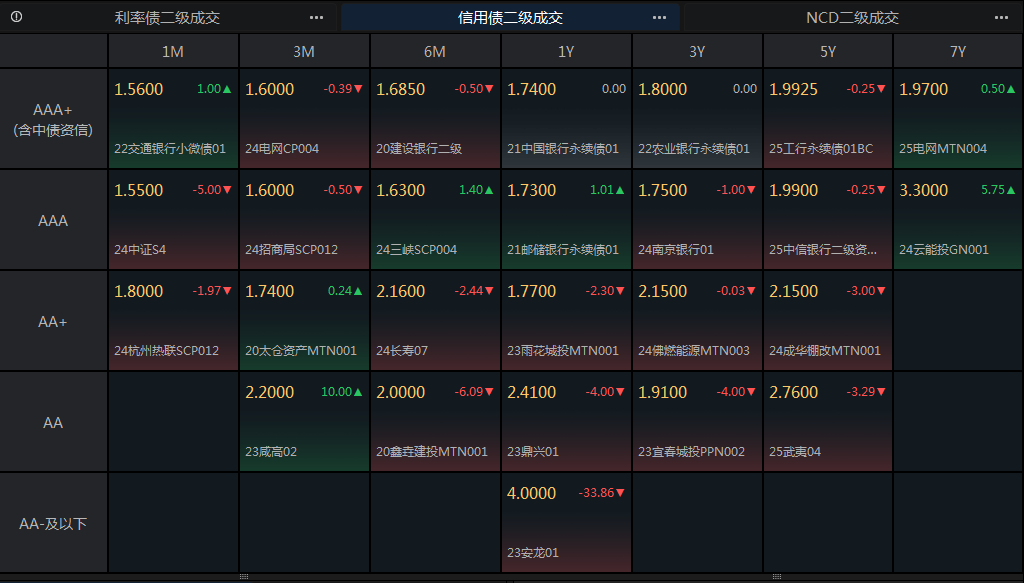The width and height of the screenshot is (1024, 583).
Task: Open the 24电网CP004 bond cell
Action: coord(304,119)
